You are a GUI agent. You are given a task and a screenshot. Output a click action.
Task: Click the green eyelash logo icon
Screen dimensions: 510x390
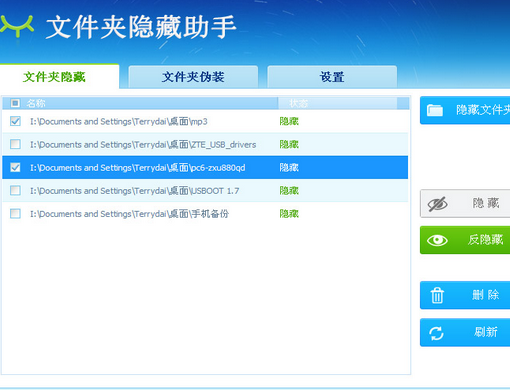point(16,26)
